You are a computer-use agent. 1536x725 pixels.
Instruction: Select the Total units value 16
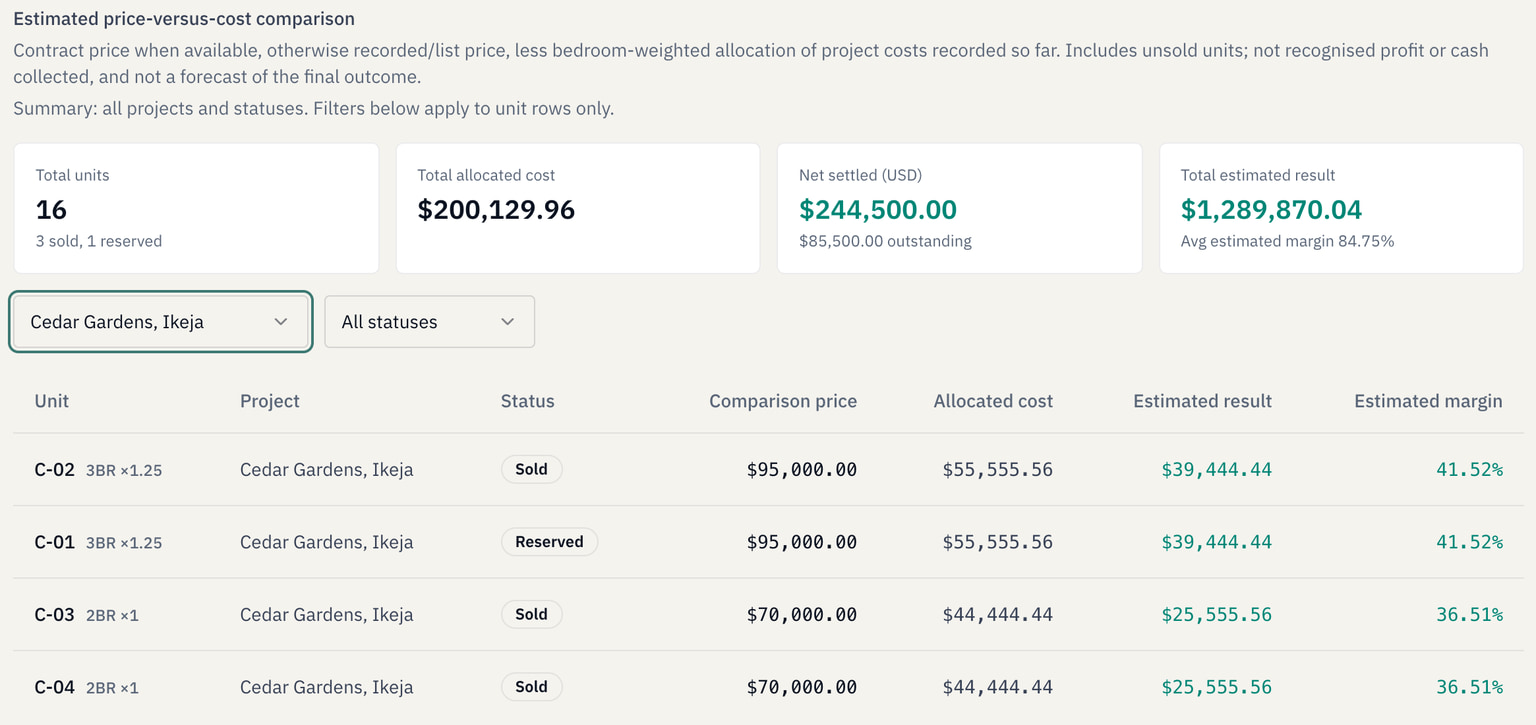coord(51,209)
